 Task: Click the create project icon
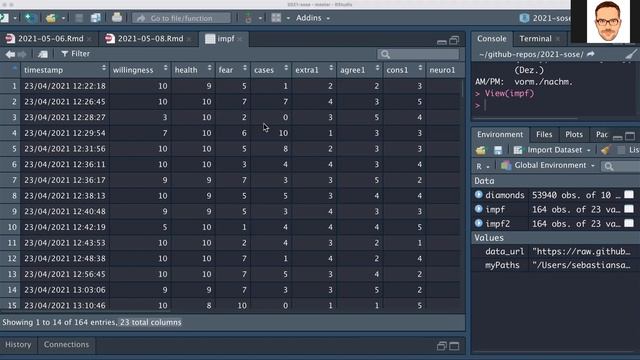coord(30,18)
